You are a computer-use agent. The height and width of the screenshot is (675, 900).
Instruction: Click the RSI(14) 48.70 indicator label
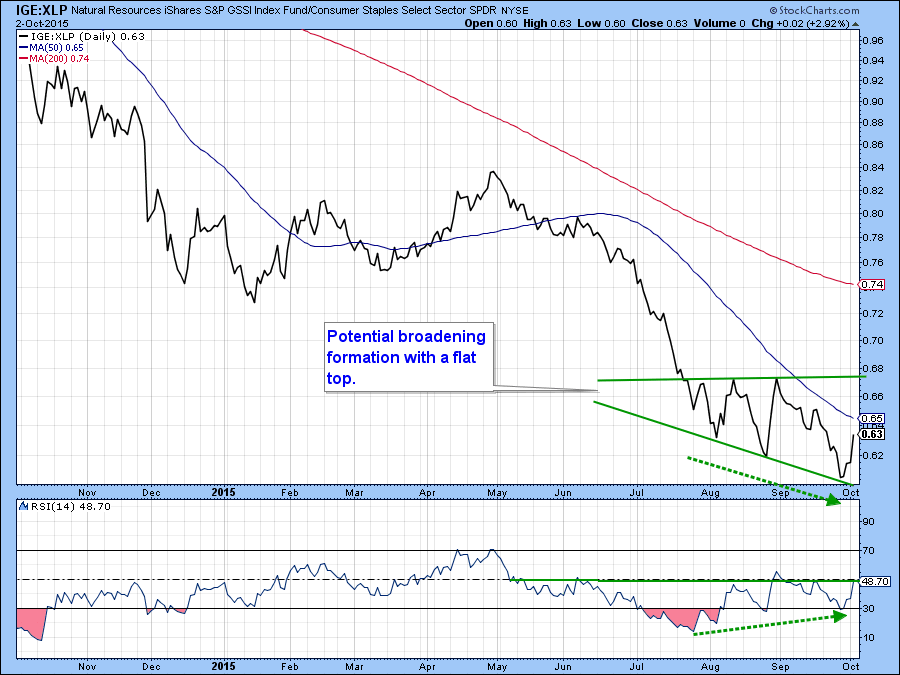point(71,506)
